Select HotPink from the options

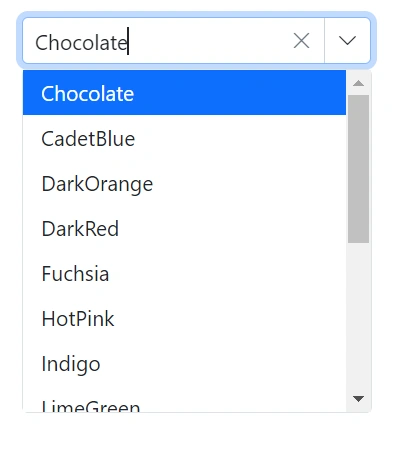(184, 318)
